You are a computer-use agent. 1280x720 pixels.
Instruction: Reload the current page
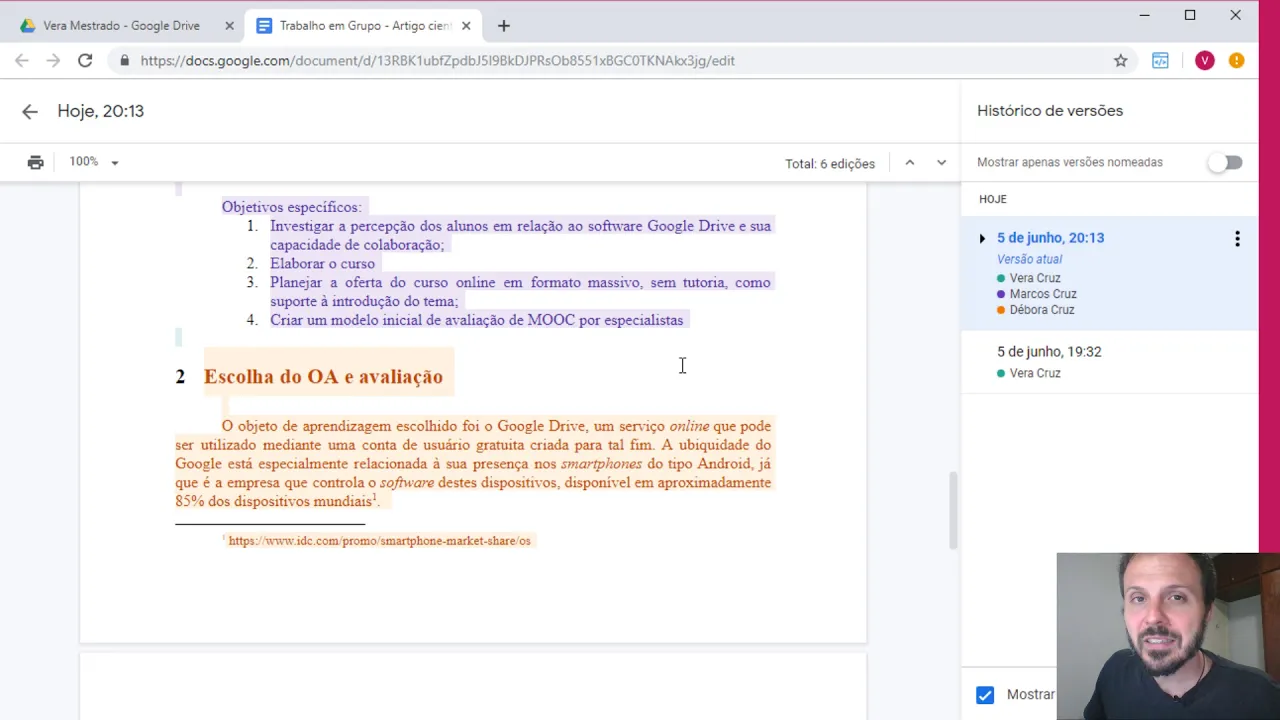click(85, 61)
